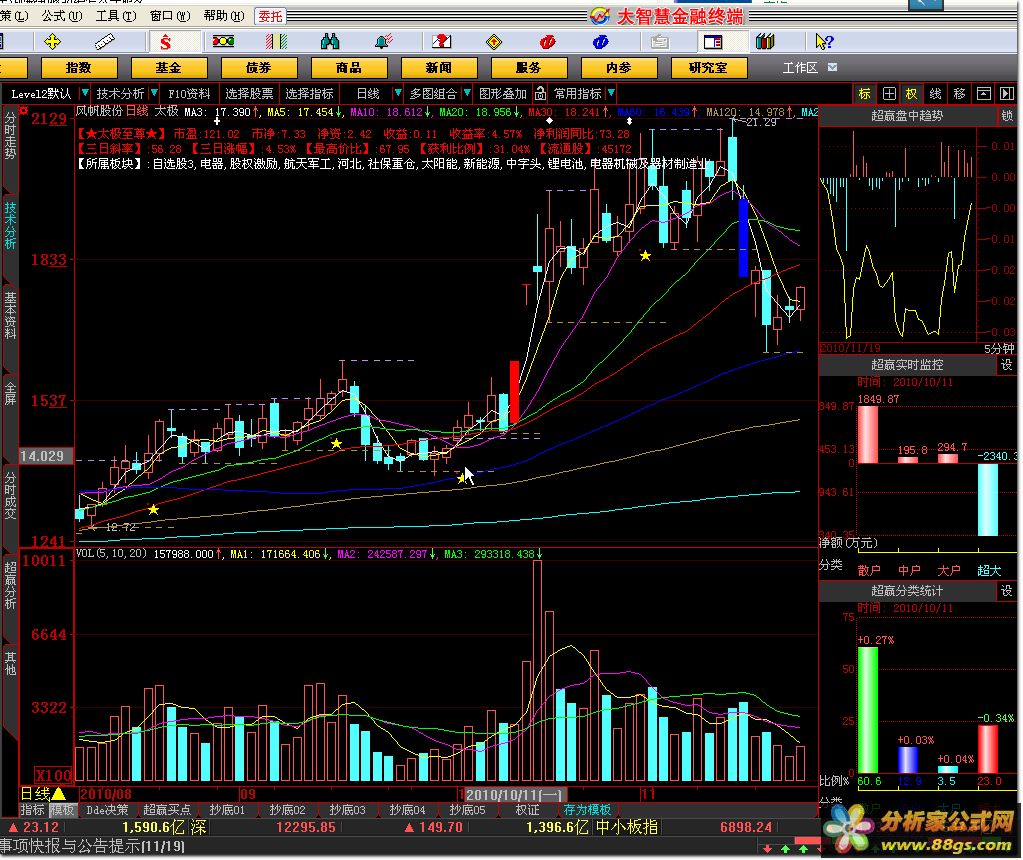This screenshot has height=860, width=1023.
Task: Click the chart with question mark icon
Action: coord(442,42)
